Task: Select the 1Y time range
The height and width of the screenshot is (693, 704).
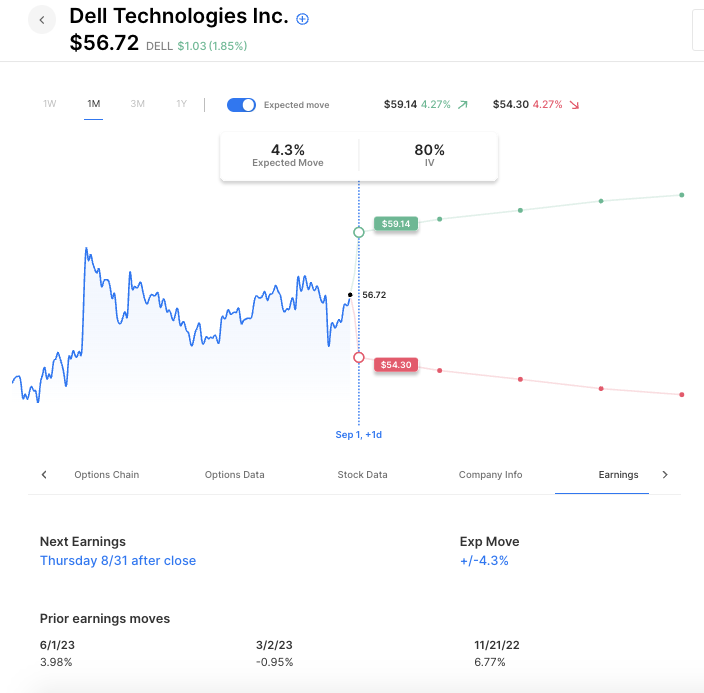Action: pos(181,104)
